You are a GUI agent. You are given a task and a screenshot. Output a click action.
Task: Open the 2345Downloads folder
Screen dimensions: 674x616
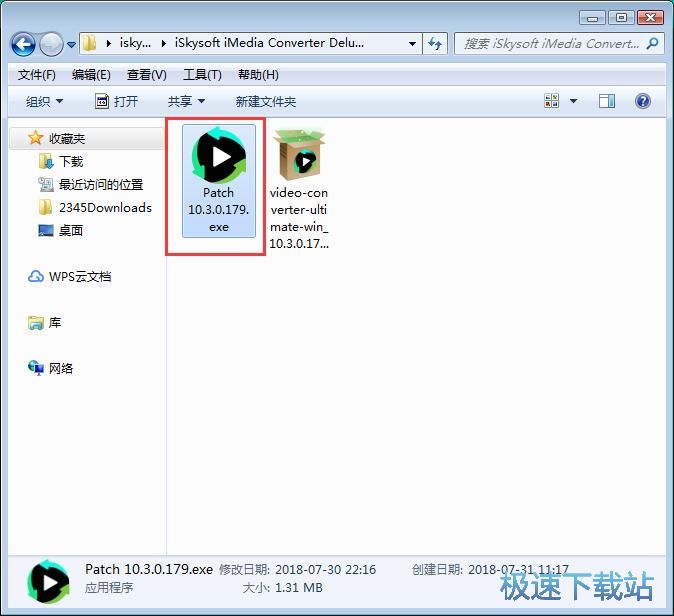(x=105, y=208)
